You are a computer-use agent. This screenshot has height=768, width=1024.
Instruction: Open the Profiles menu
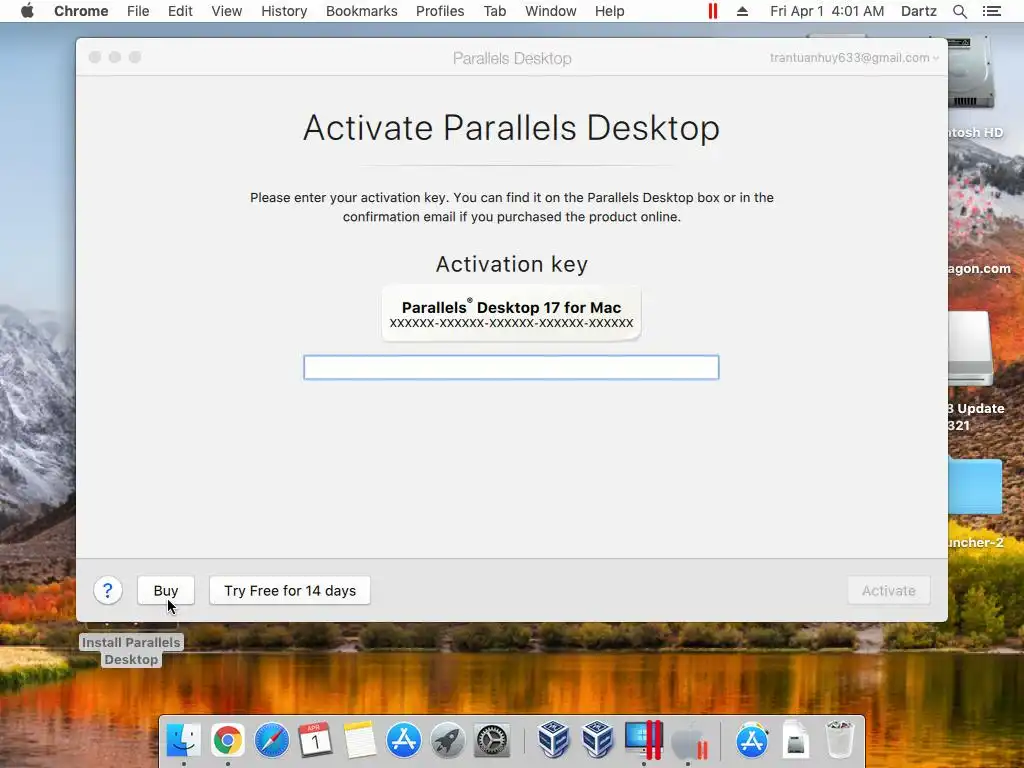pos(440,11)
